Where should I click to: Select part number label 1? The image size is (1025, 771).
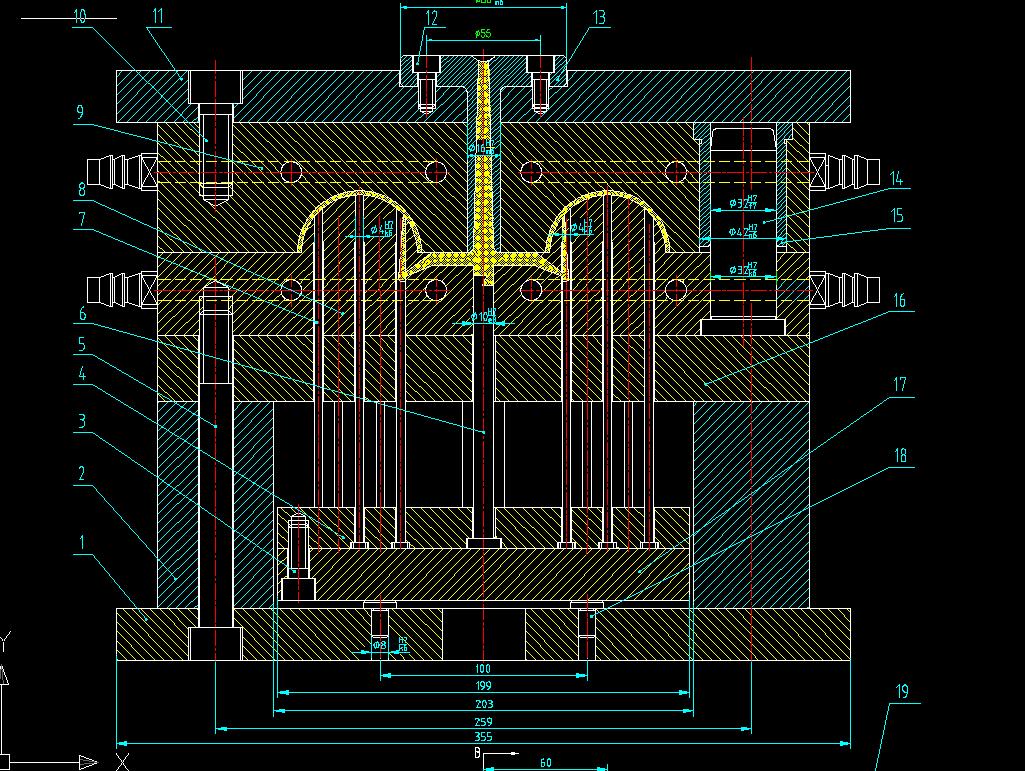click(82, 543)
